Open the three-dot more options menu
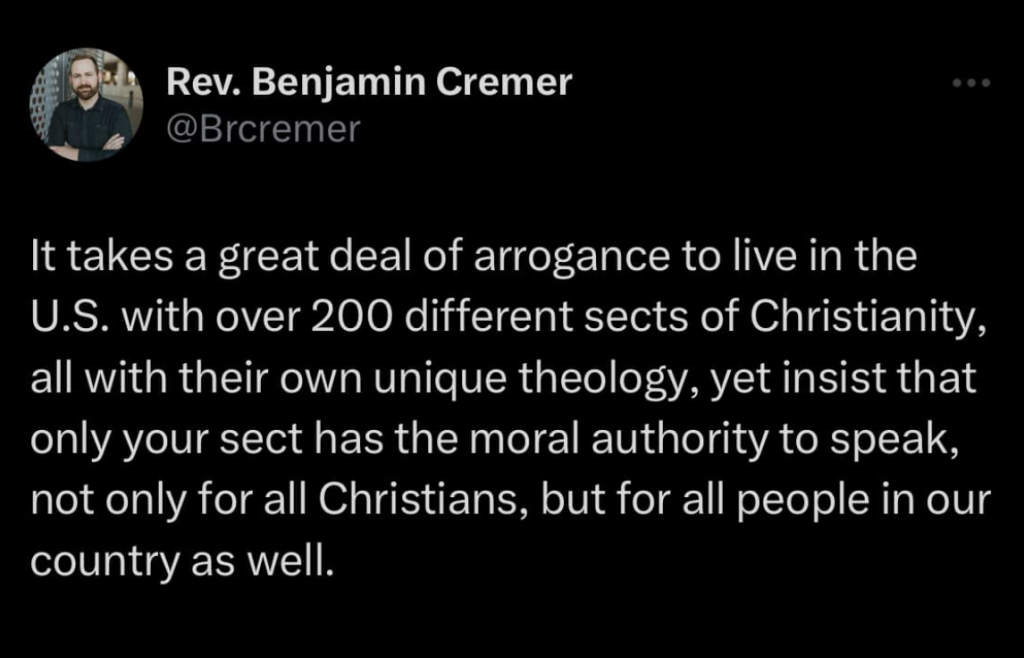Viewport: 1024px width, 658px height. point(971,84)
